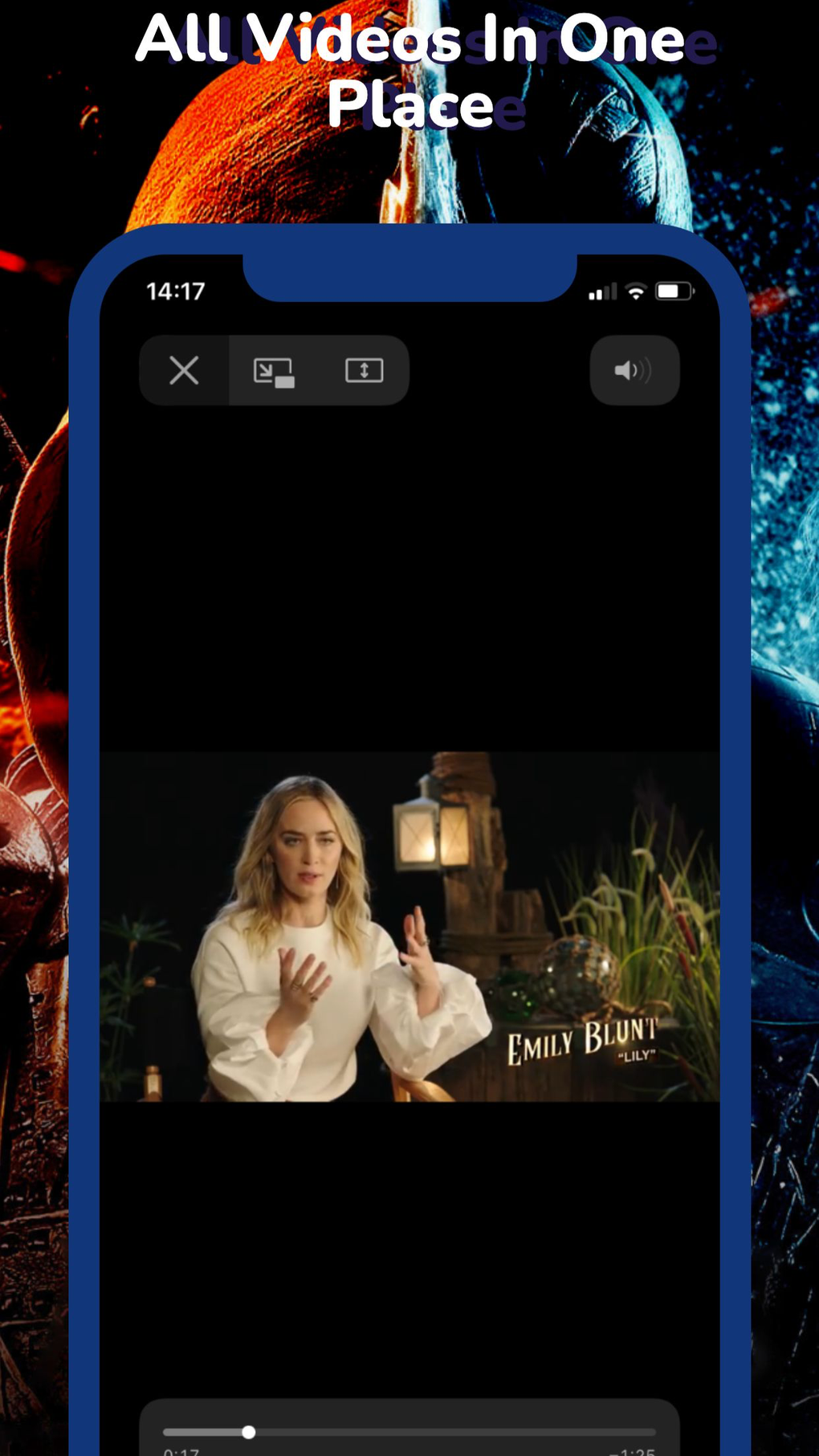The image size is (819, 1456).
Task: Close the video player with the X
Action: point(184,370)
